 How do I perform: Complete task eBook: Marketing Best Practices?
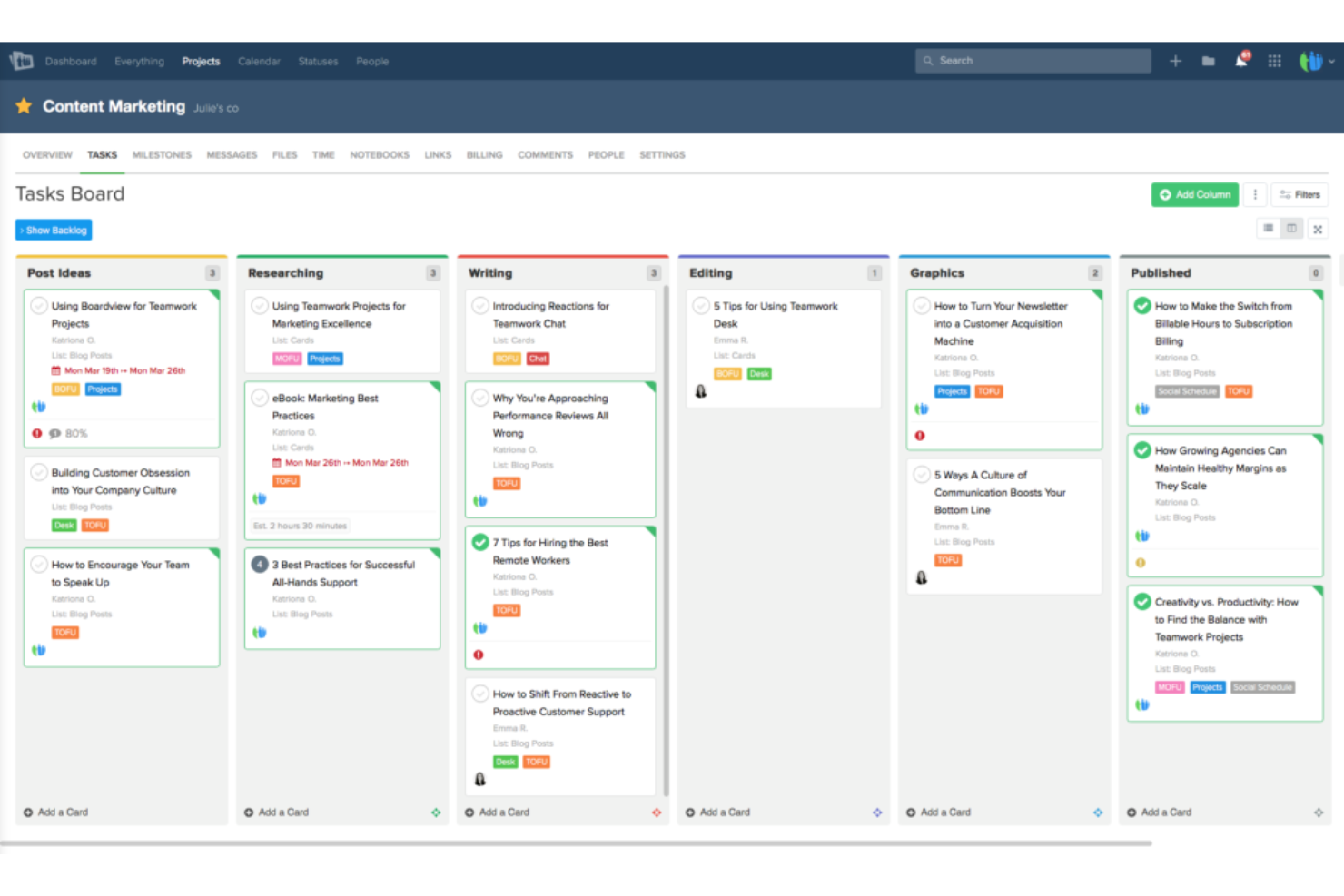point(260,398)
